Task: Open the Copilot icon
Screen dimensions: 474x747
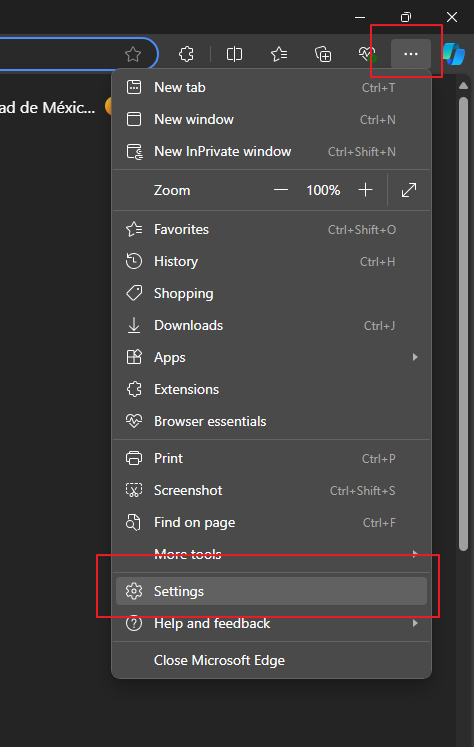Action: pos(454,54)
